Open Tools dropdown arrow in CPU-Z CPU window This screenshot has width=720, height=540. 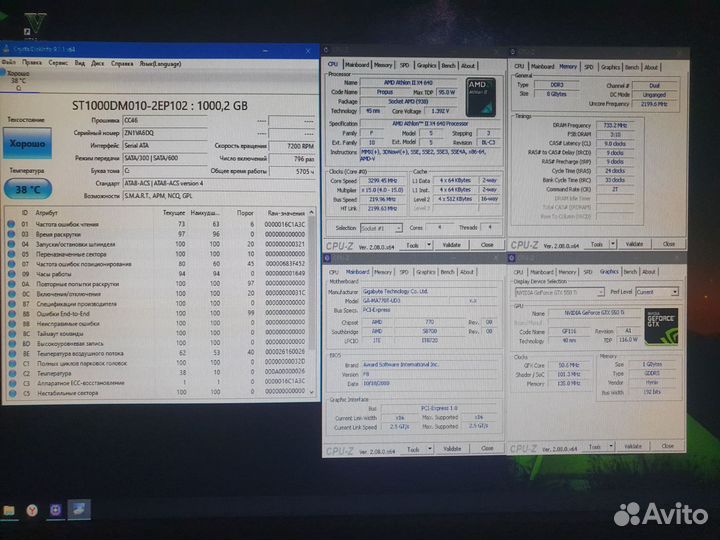[x=429, y=245]
